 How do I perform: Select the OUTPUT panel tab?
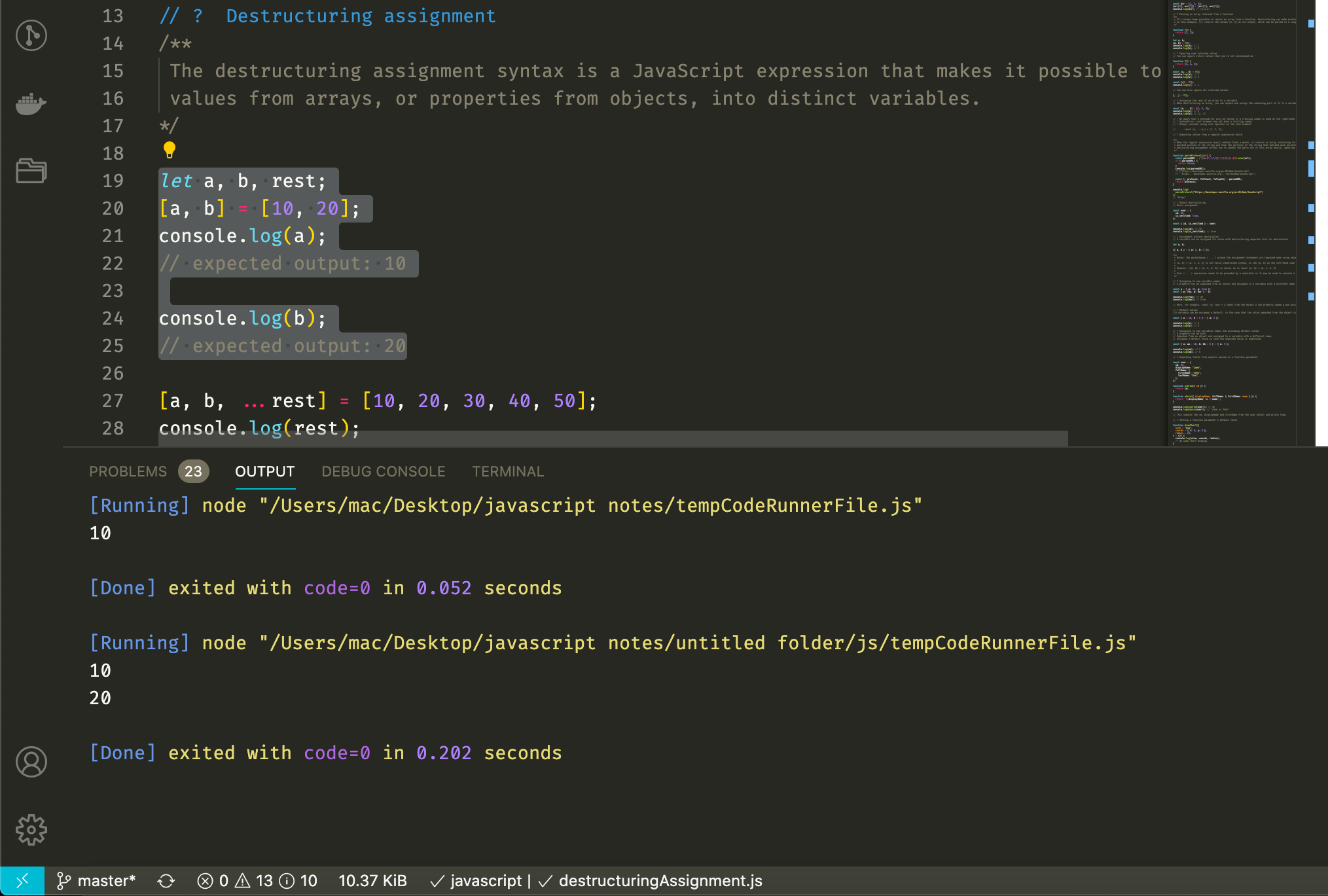pyautogui.click(x=264, y=471)
